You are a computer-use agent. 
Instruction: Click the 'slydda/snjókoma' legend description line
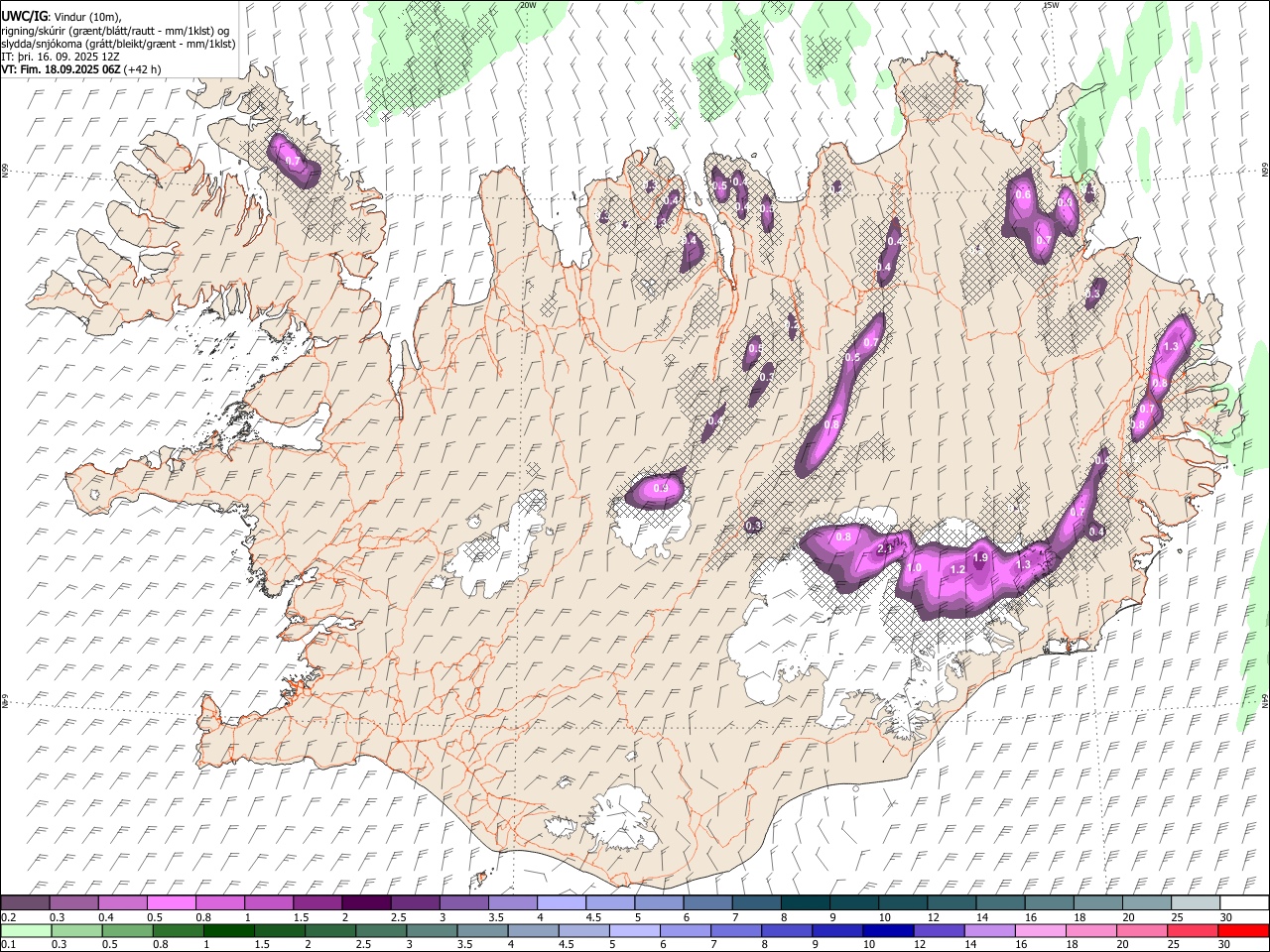(x=118, y=44)
